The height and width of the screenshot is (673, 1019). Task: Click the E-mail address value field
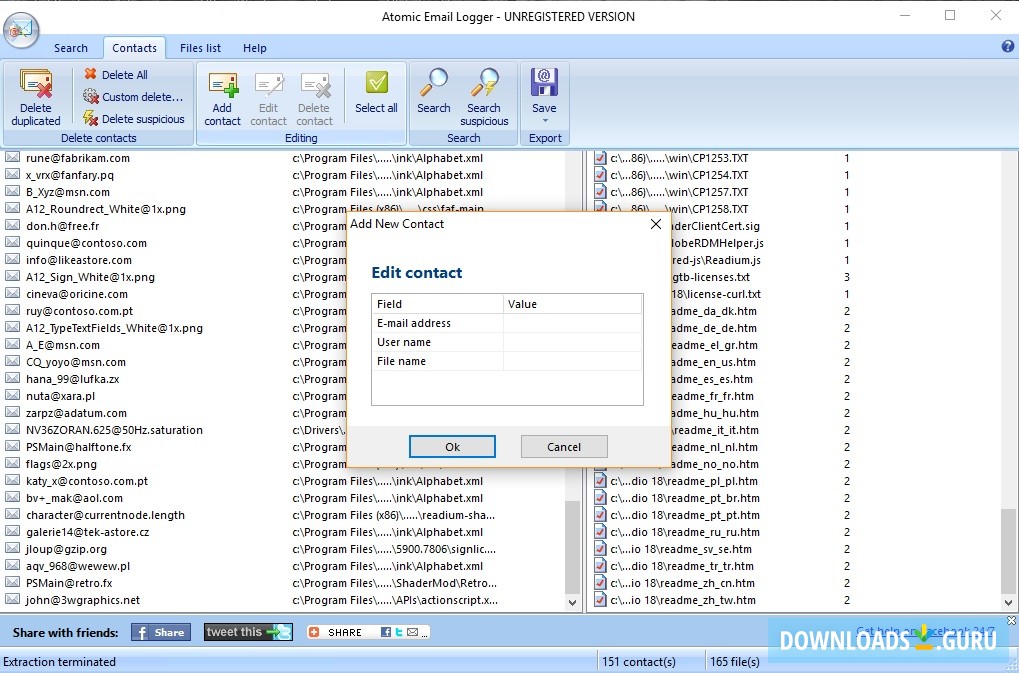pyautogui.click(x=573, y=323)
